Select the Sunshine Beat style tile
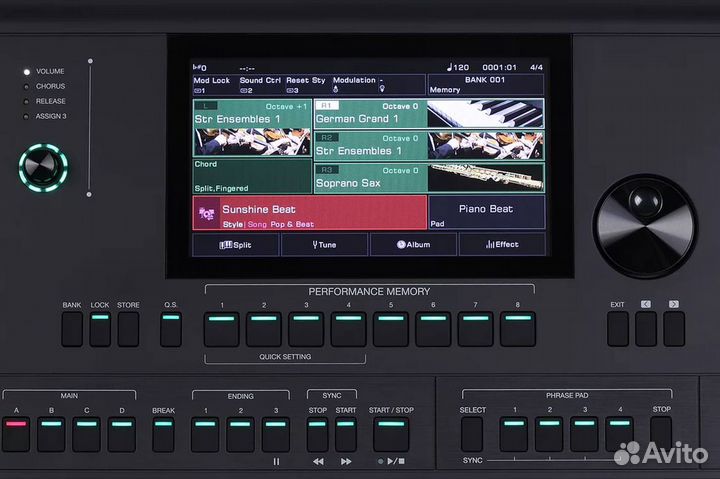Viewport: 720px width, 479px height. (309, 213)
